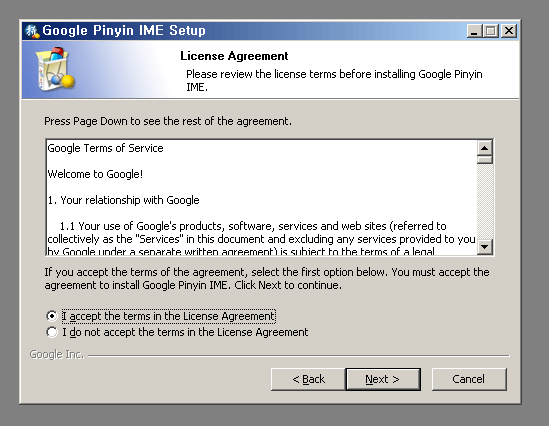The image size is (549, 426).
Task: Click the "I accept the terms" label text
Action: 169,316
